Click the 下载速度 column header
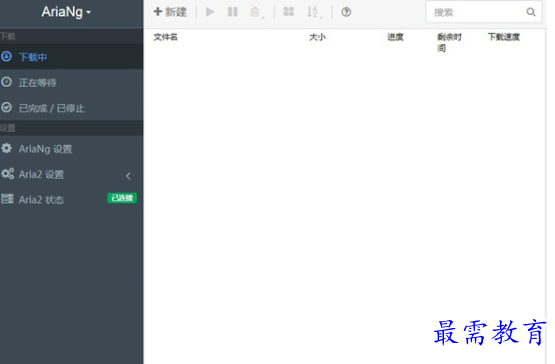Image resolution: width=555 pixels, height=364 pixels. point(504,37)
